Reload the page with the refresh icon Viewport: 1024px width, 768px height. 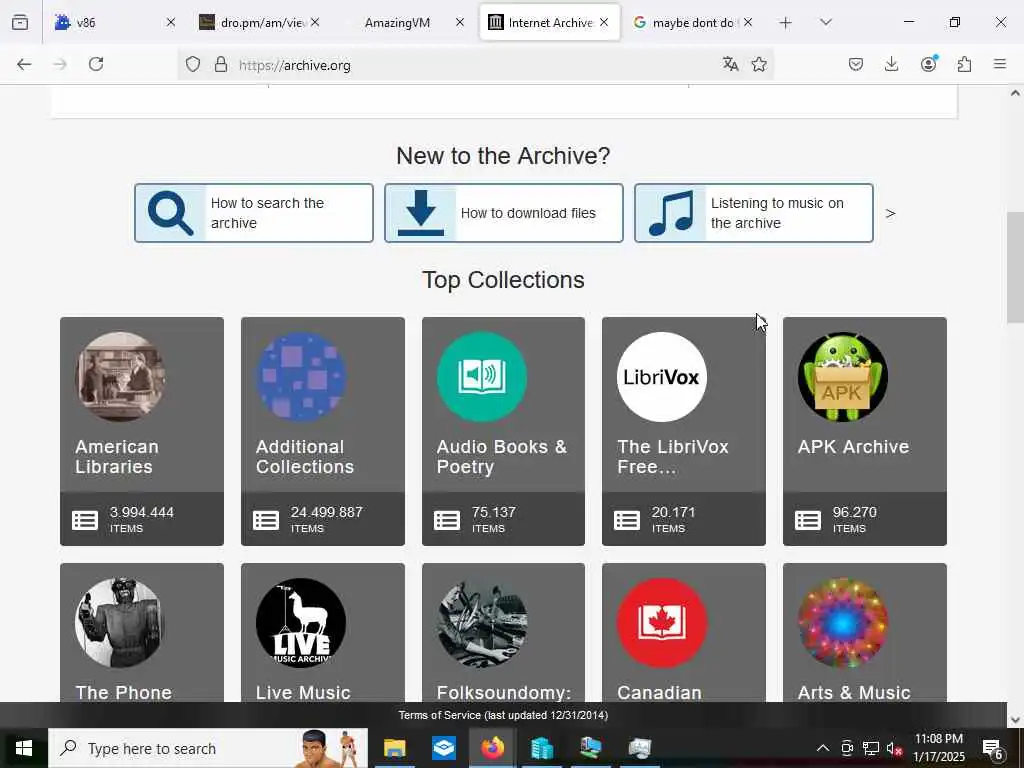pos(96,64)
